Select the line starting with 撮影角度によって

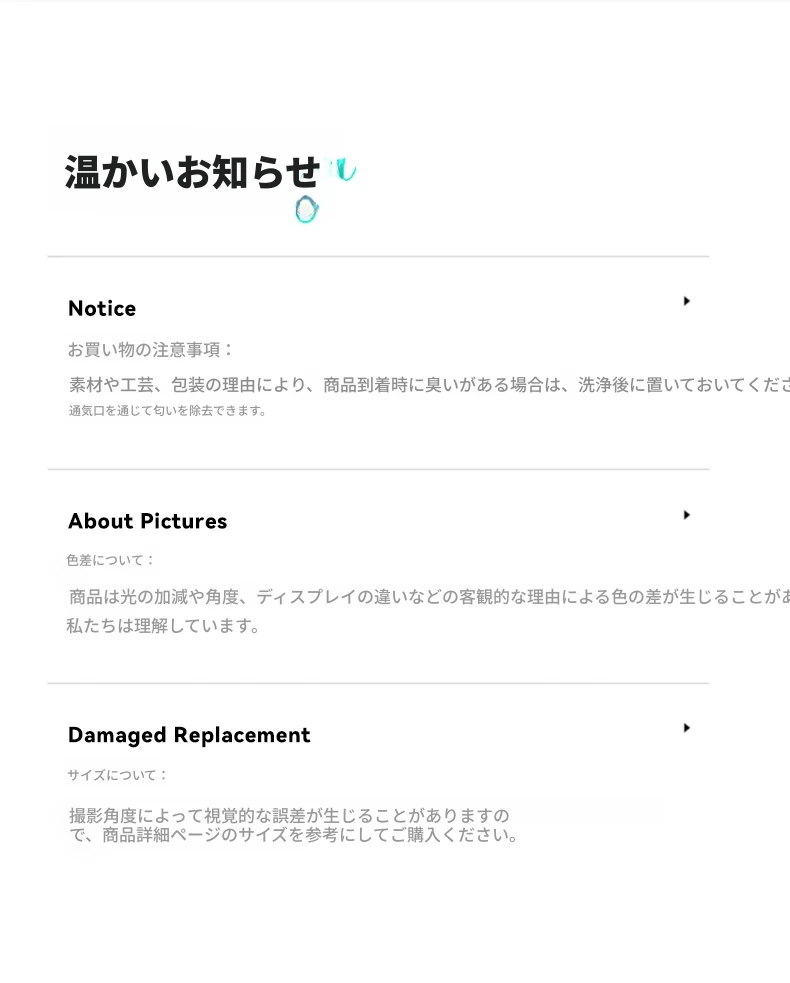click(x=289, y=816)
